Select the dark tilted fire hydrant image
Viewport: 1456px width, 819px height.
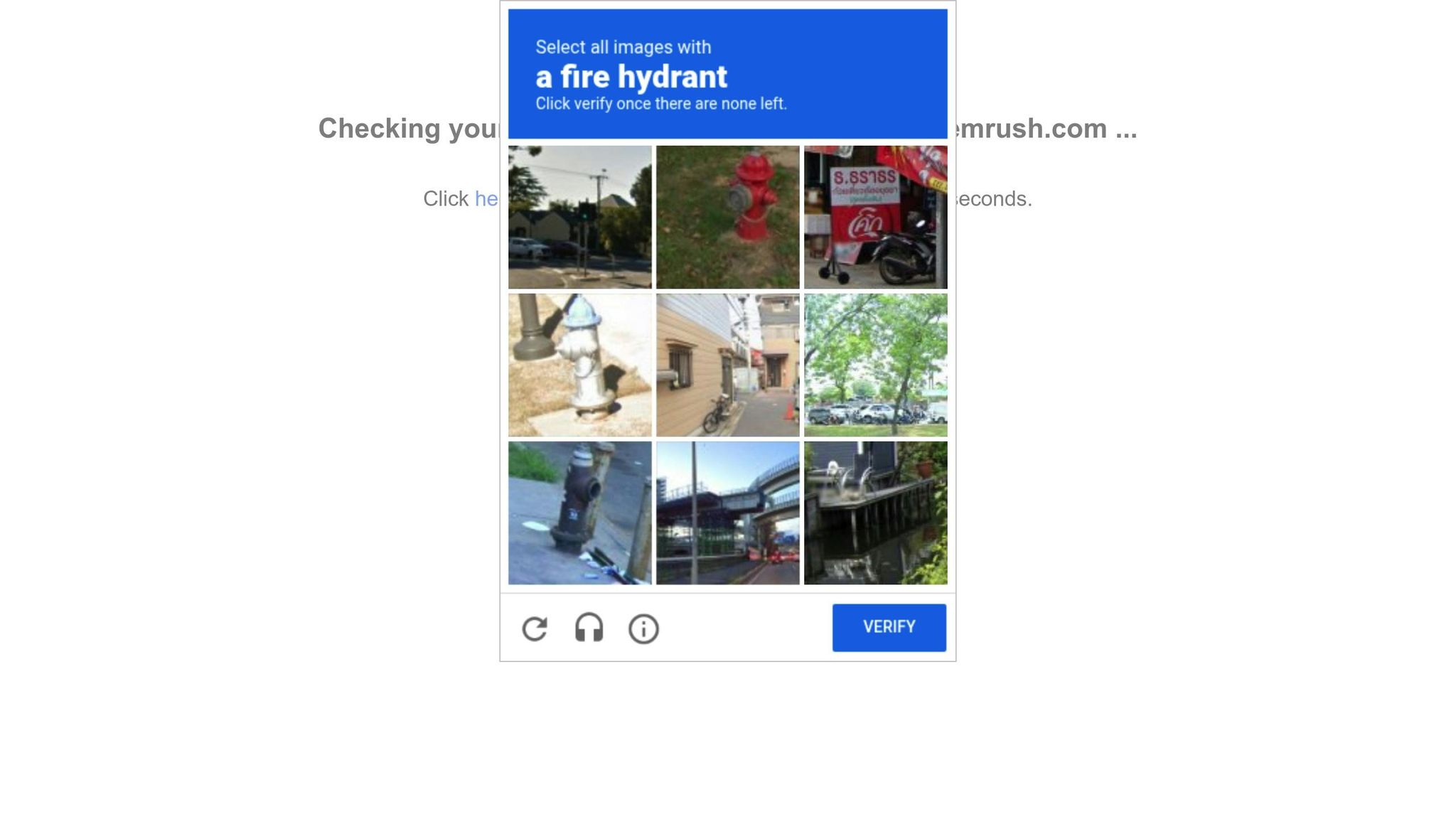pos(579,513)
